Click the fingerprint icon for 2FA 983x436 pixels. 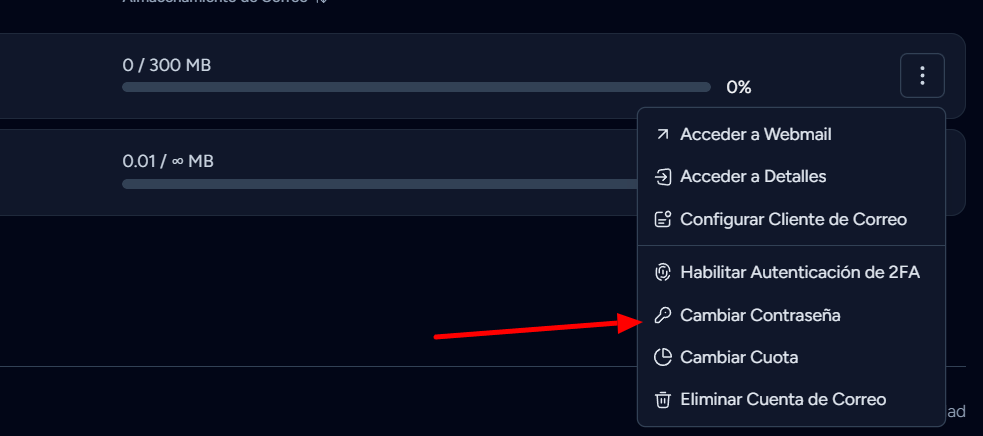click(663, 272)
